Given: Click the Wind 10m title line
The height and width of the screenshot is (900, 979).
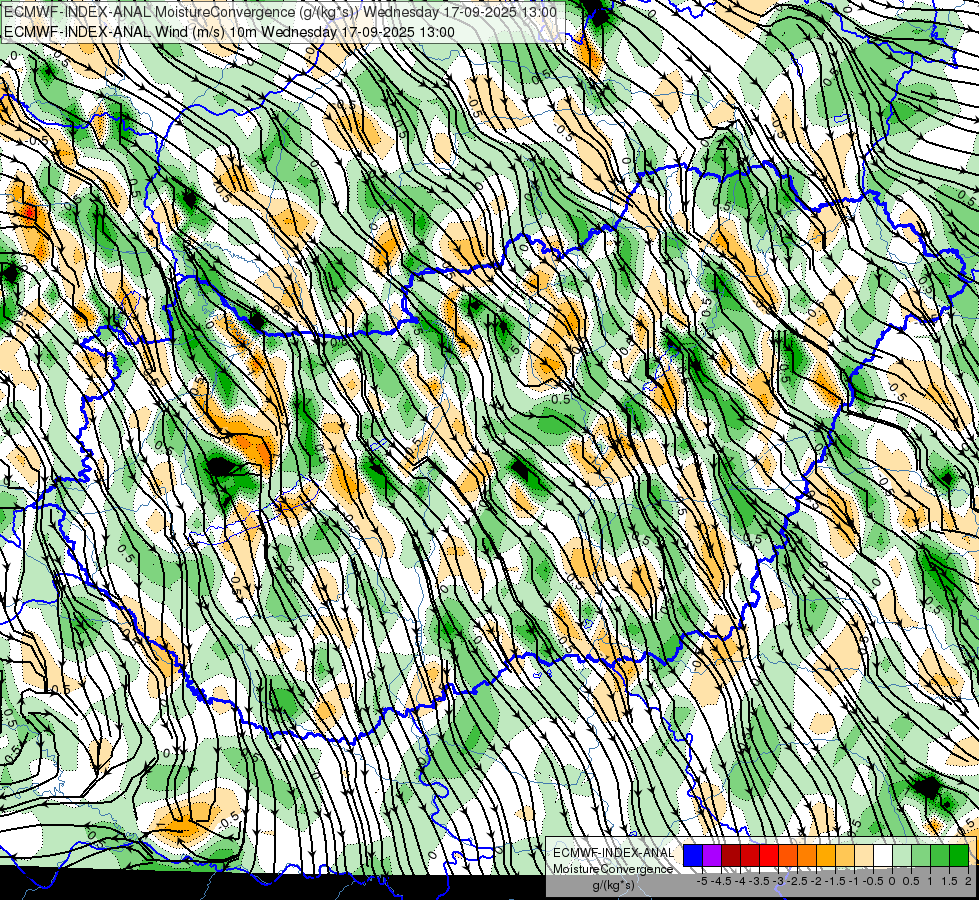Looking at the screenshot, I should point(229,32).
